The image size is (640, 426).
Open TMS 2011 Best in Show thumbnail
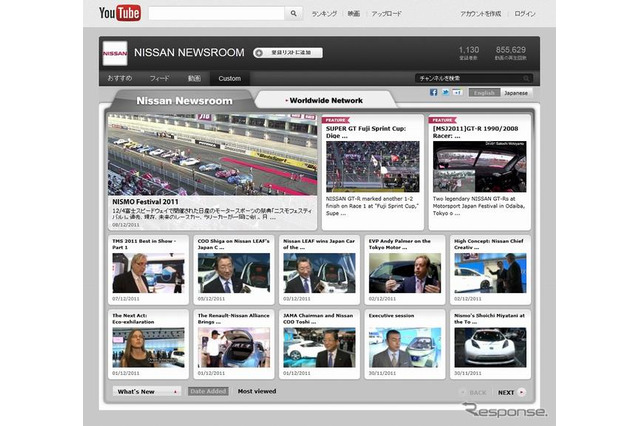(x=149, y=273)
